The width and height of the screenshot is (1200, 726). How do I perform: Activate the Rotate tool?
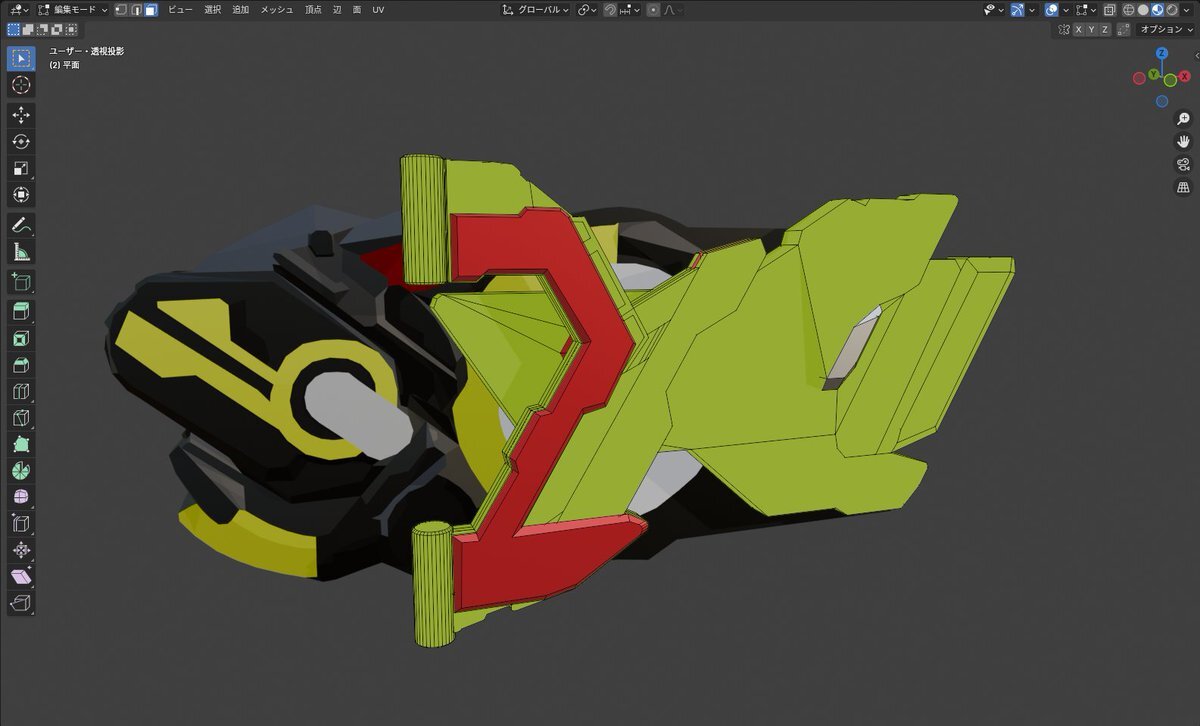click(21, 142)
